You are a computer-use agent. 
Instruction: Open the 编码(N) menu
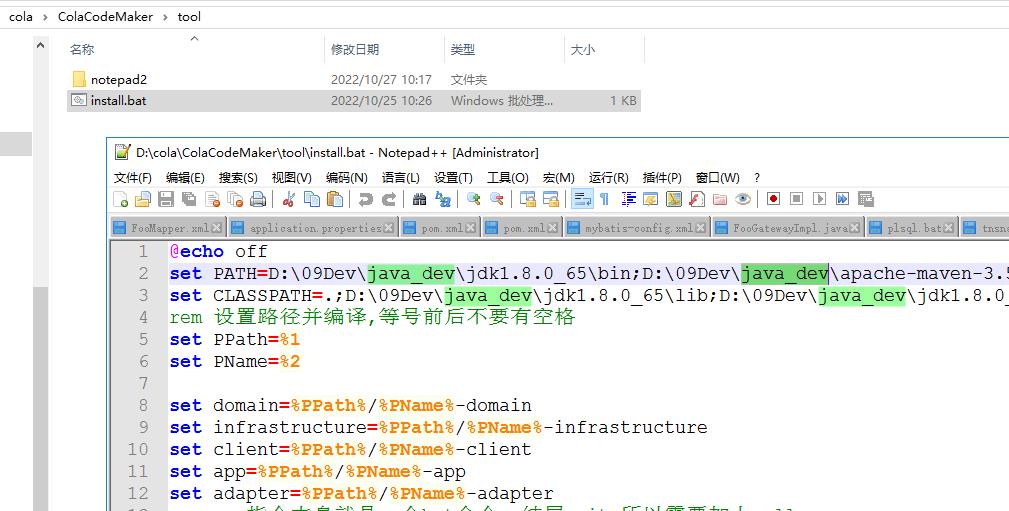tap(347, 178)
